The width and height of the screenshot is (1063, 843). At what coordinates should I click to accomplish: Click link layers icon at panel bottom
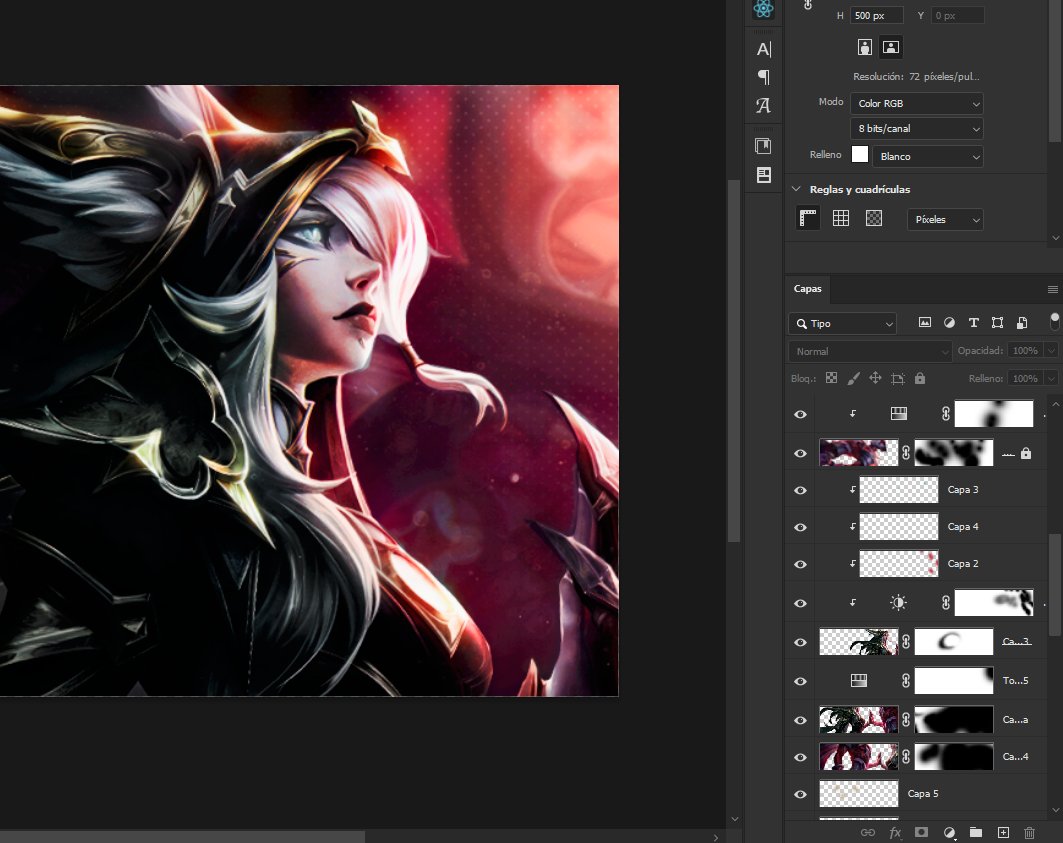[868, 832]
